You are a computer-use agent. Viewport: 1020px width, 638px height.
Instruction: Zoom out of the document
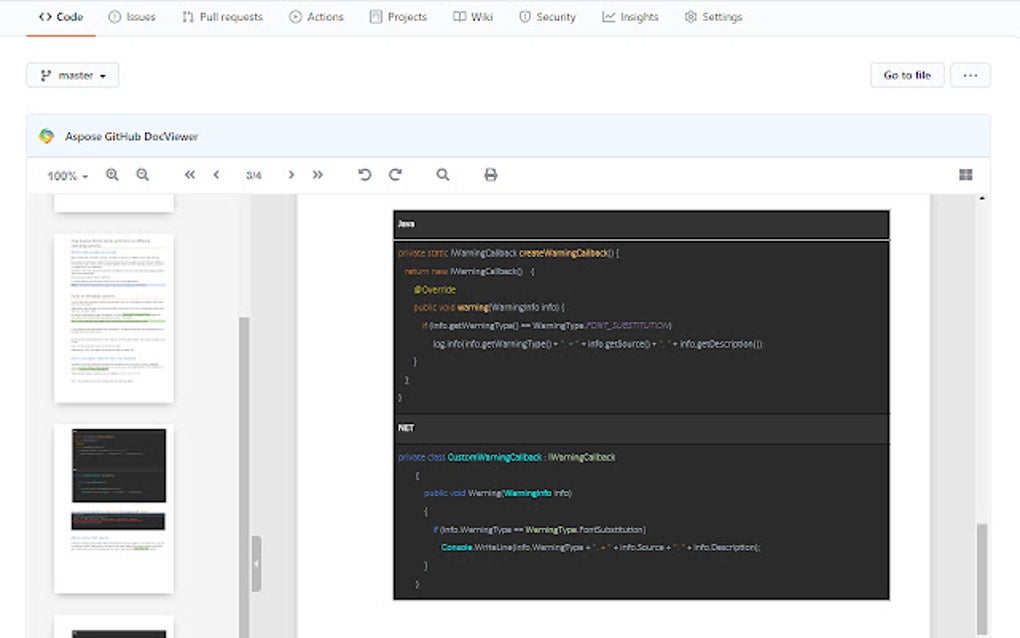(143, 174)
